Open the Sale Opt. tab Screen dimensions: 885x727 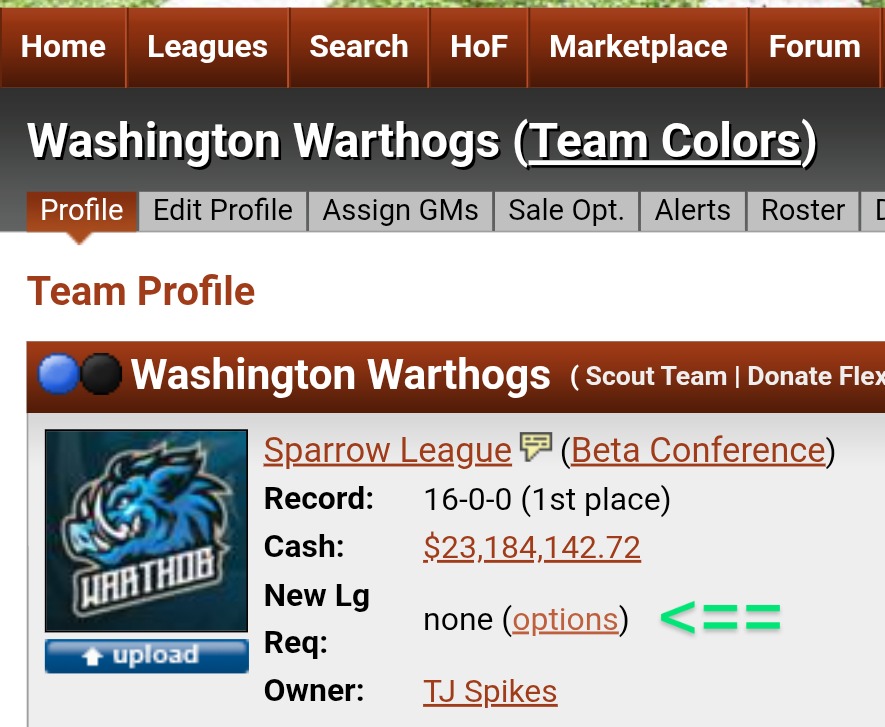[x=566, y=211]
